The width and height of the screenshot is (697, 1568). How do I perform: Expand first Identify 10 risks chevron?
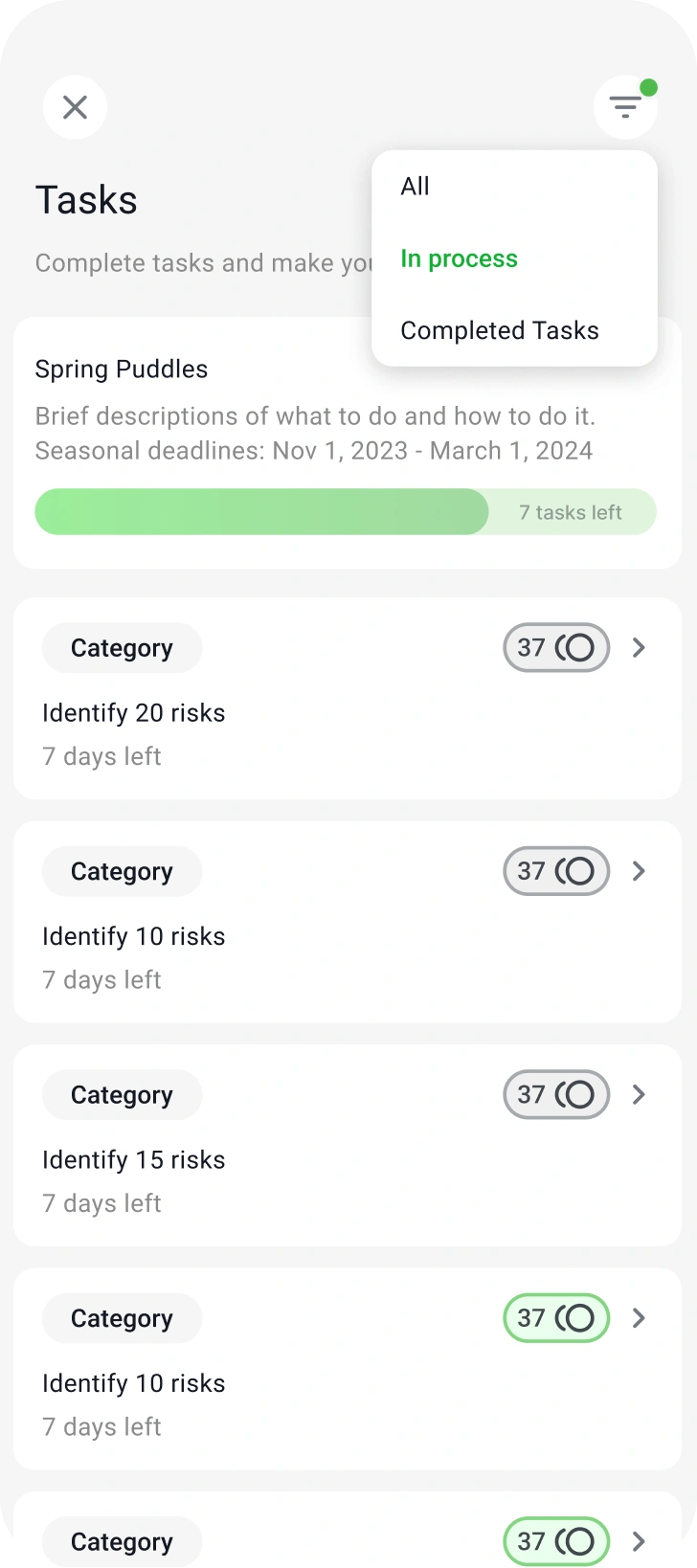tap(639, 871)
